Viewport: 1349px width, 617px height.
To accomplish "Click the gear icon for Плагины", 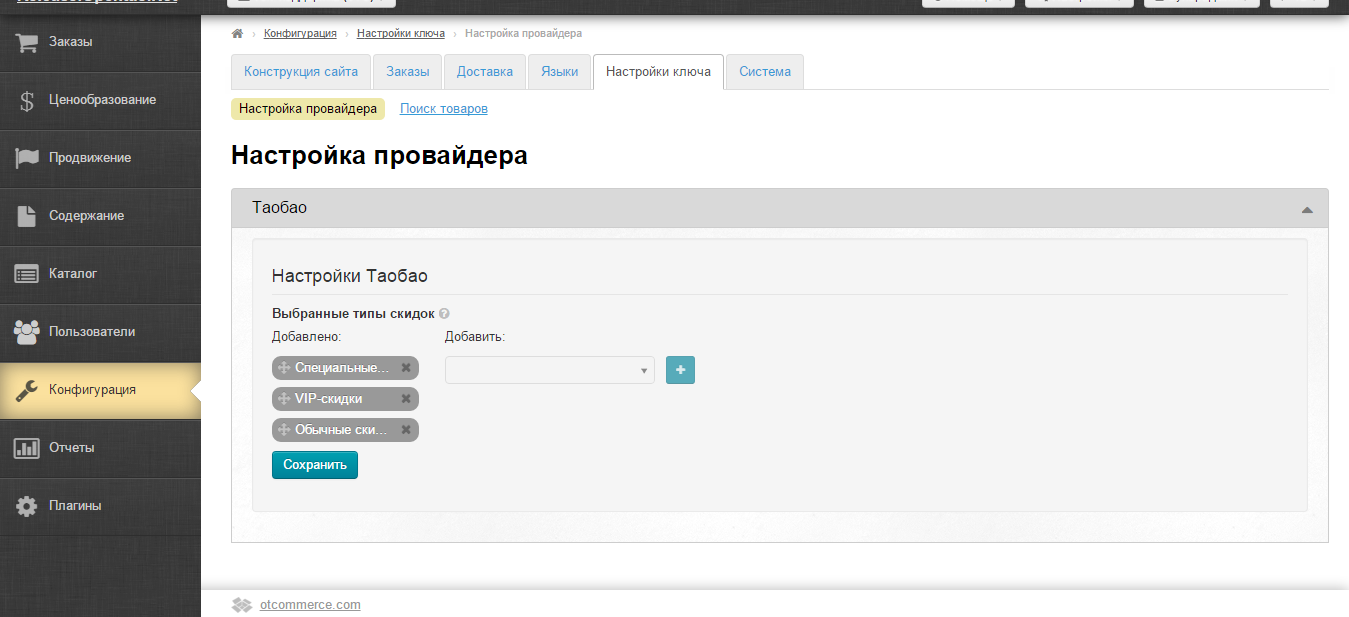I will point(27,506).
